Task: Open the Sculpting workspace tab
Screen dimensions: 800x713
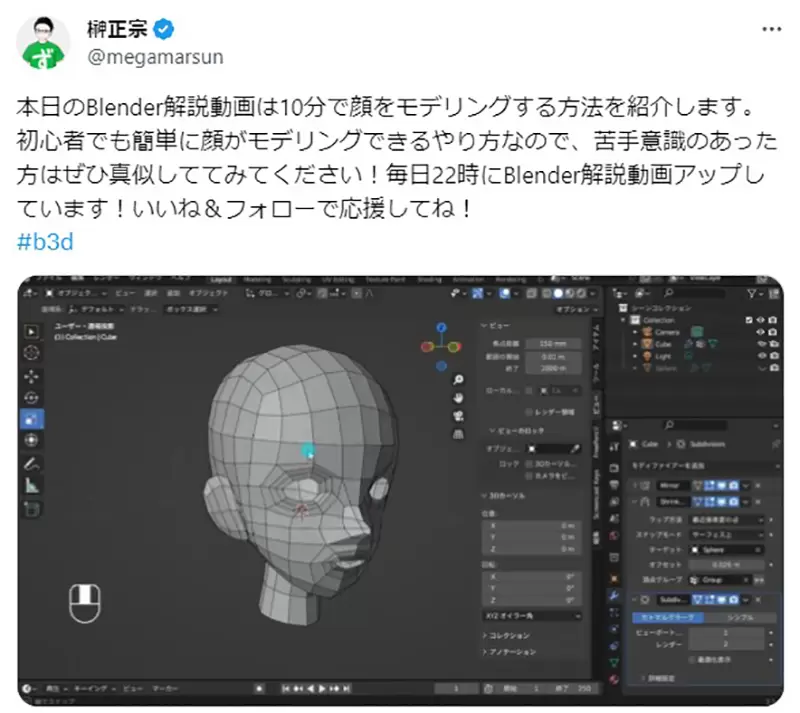Action: pyautogui.click(x=296, y=280)
